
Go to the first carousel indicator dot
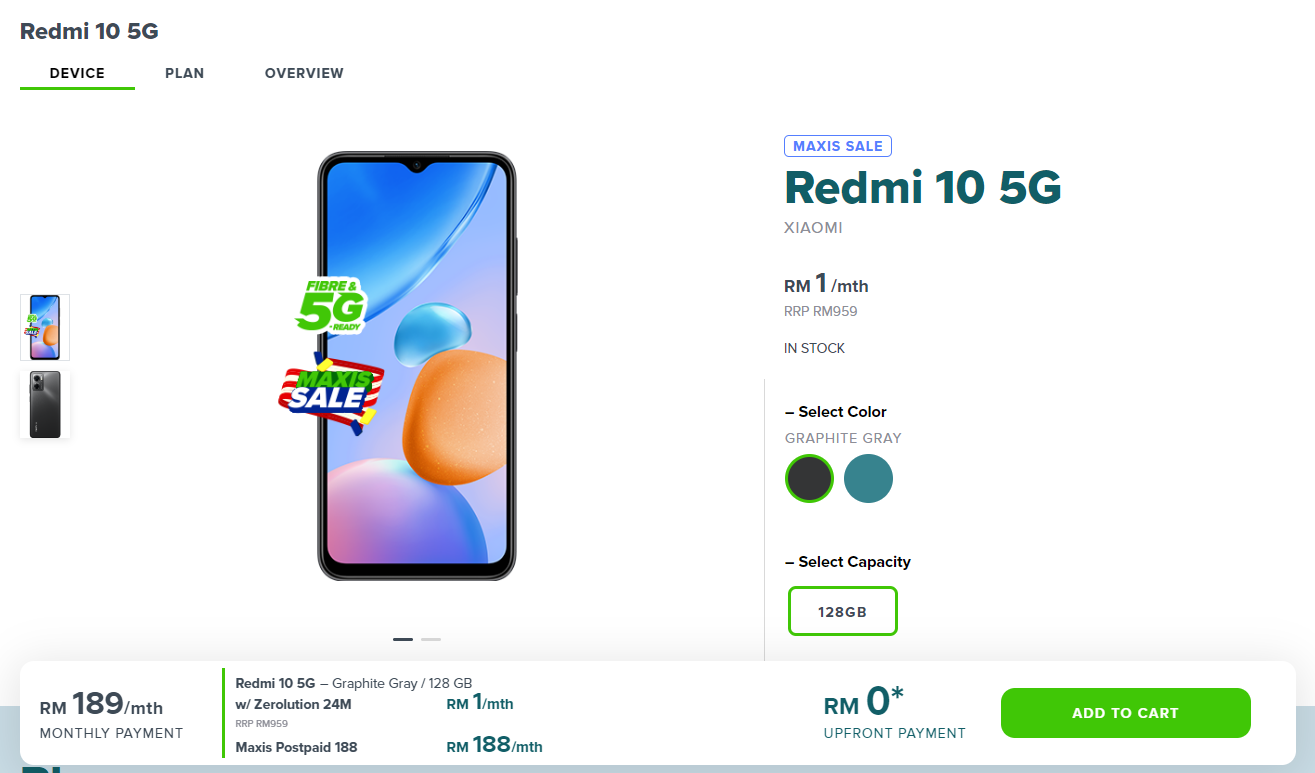pos(403,639)
